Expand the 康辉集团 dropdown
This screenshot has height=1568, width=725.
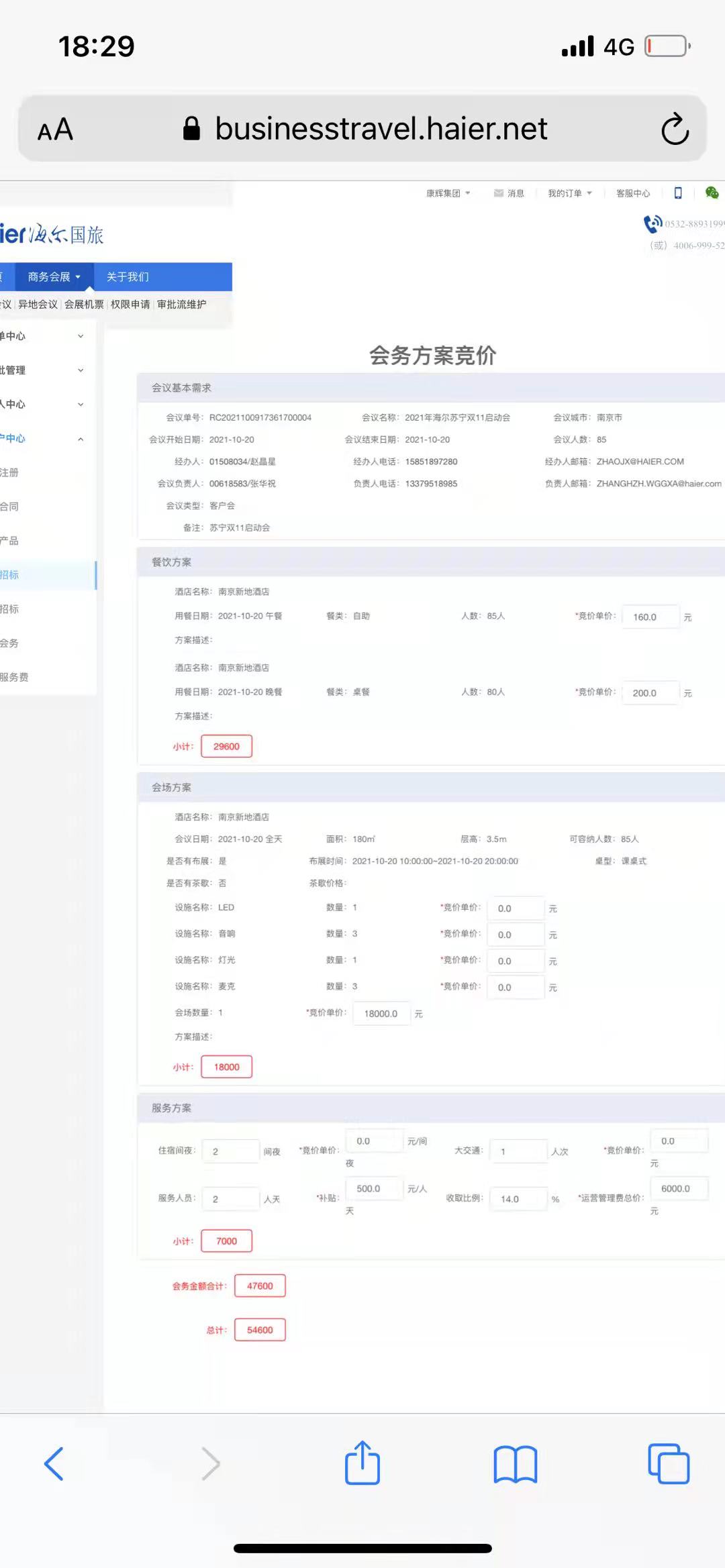click(x=448, y=193)
